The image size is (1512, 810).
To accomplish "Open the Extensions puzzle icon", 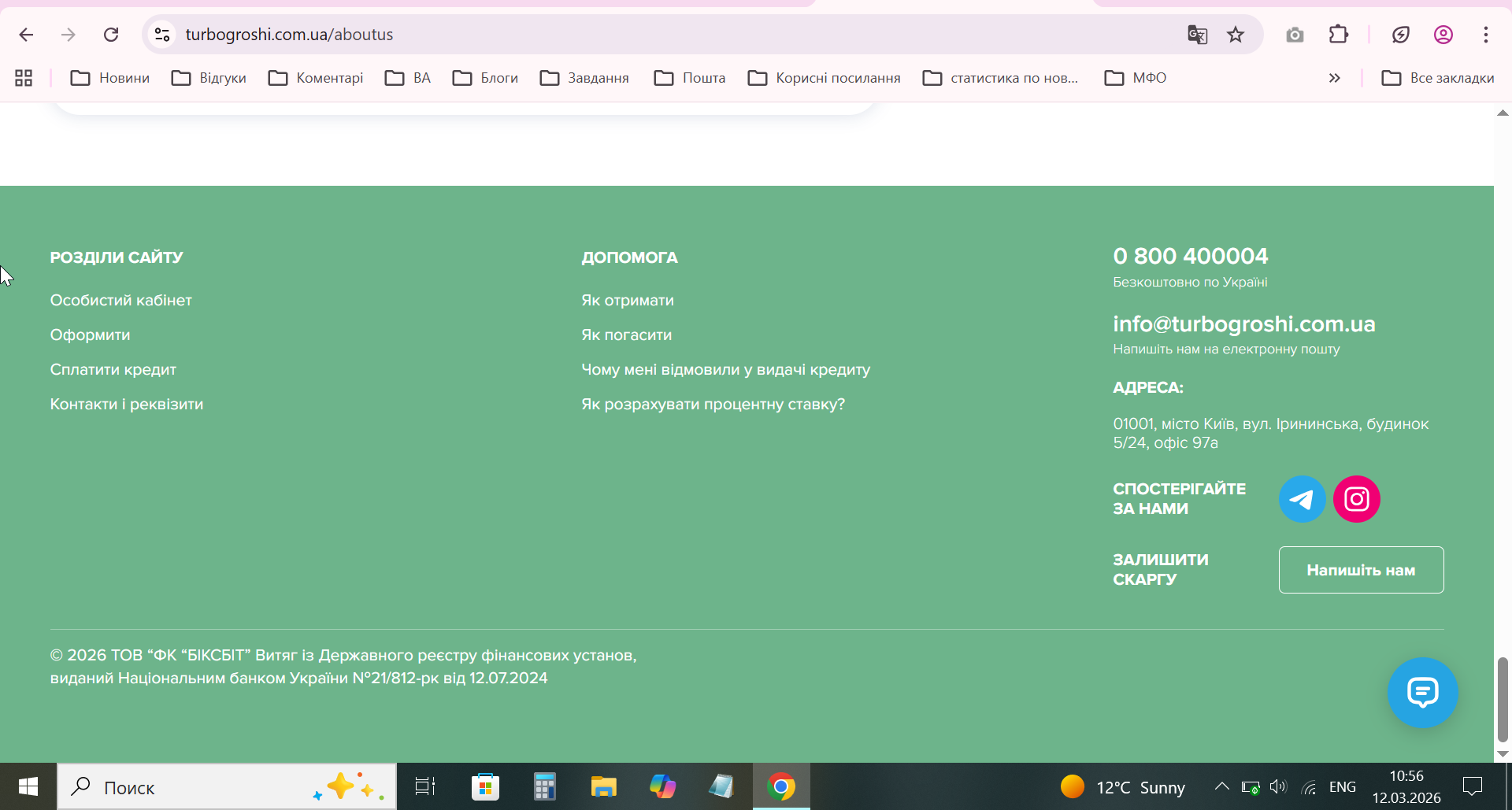I will 1339,35.
